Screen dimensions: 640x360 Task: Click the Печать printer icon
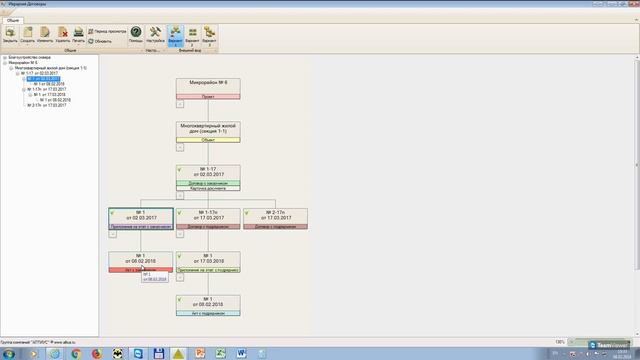pos(78,35)
